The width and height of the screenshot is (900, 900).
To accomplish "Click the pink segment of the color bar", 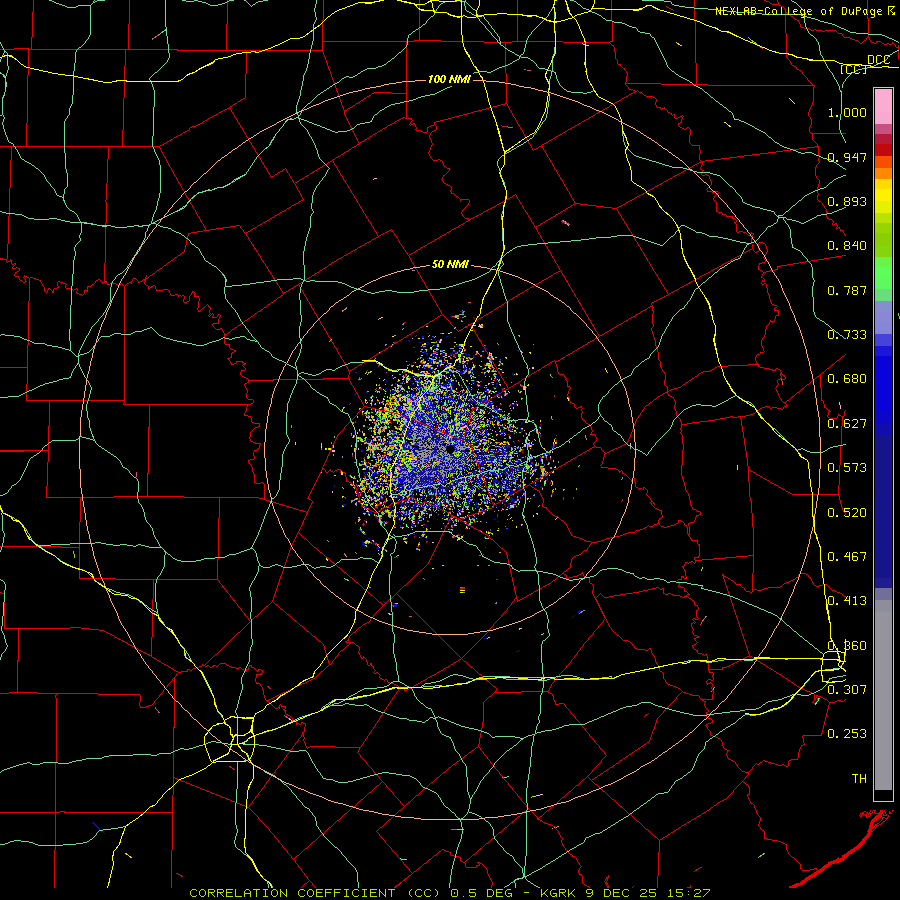I will pyautogui.click(x=883, y=107).
